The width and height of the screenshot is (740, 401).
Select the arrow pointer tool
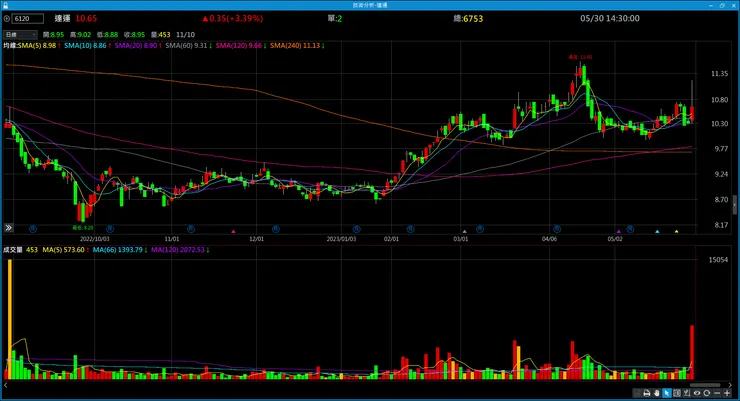point(666,393)
